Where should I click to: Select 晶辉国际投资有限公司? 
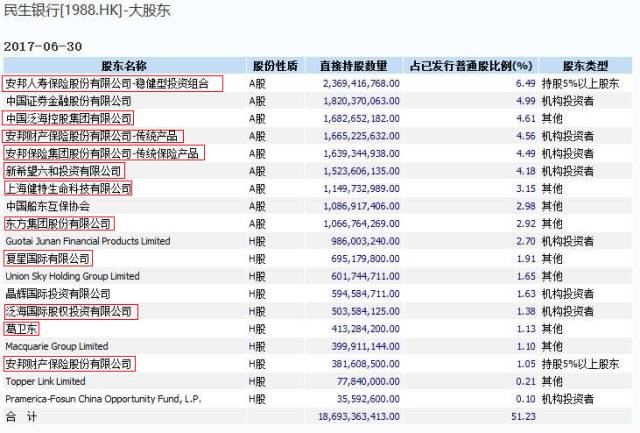coord(58,294)
